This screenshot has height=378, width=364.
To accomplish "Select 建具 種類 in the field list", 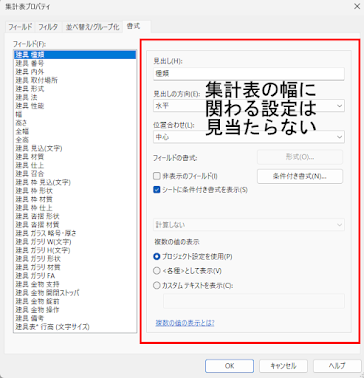I will (x=75, y=55).
